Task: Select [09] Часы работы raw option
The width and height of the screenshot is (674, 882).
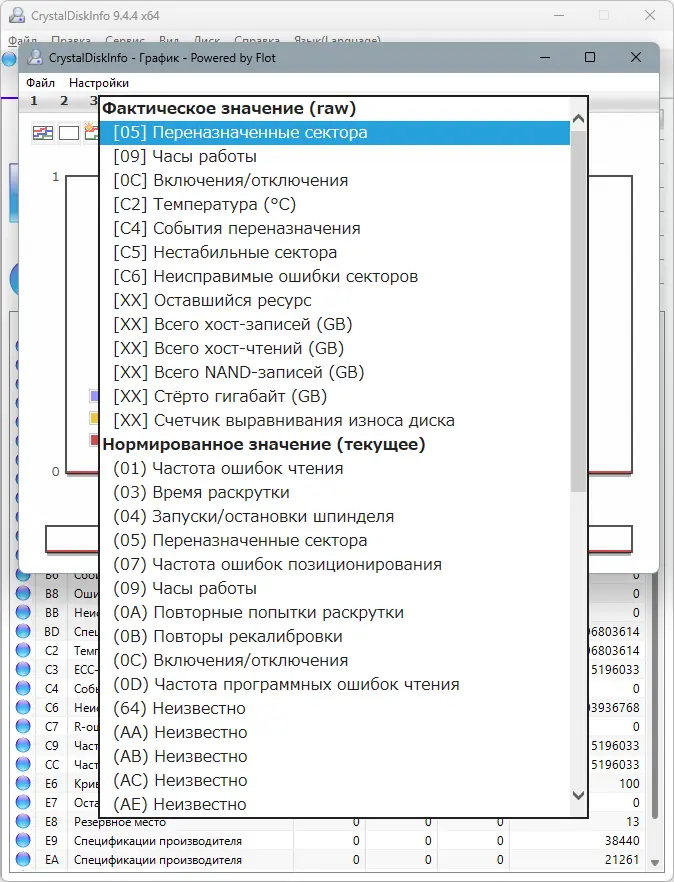Action: click(335, 156)
